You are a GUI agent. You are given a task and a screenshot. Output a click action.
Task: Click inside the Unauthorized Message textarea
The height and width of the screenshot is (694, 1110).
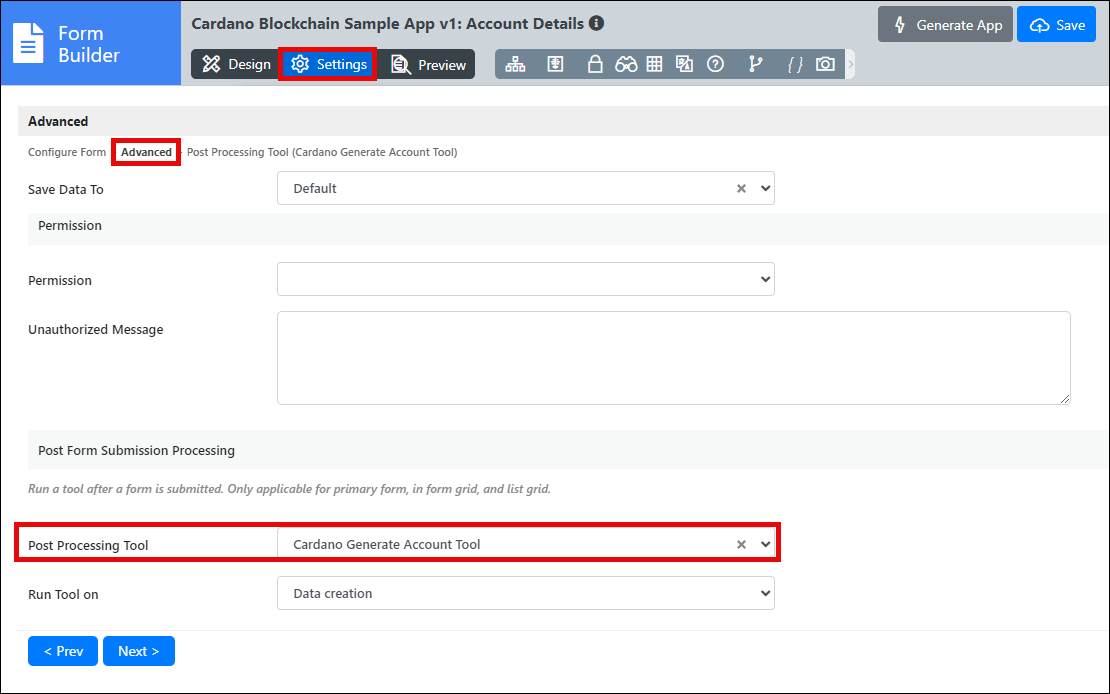click(673, 358)
